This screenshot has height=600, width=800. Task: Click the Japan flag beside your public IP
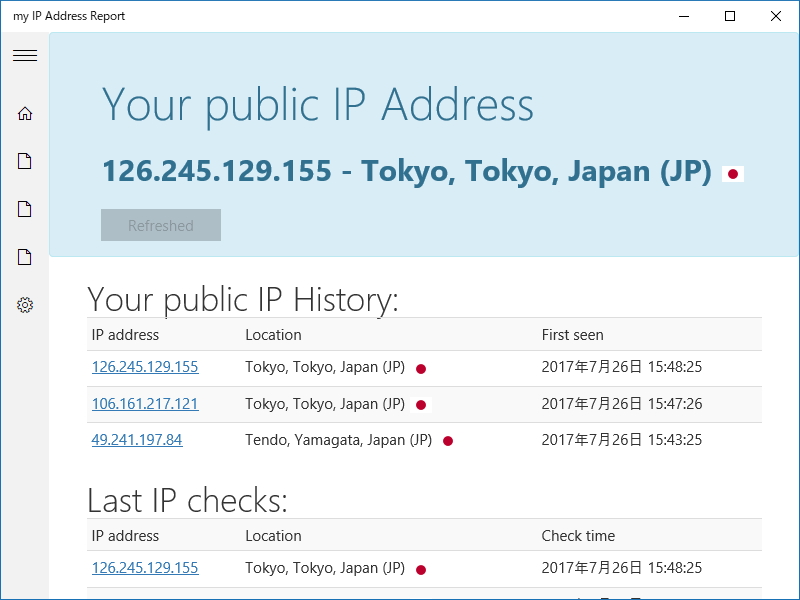733,172
